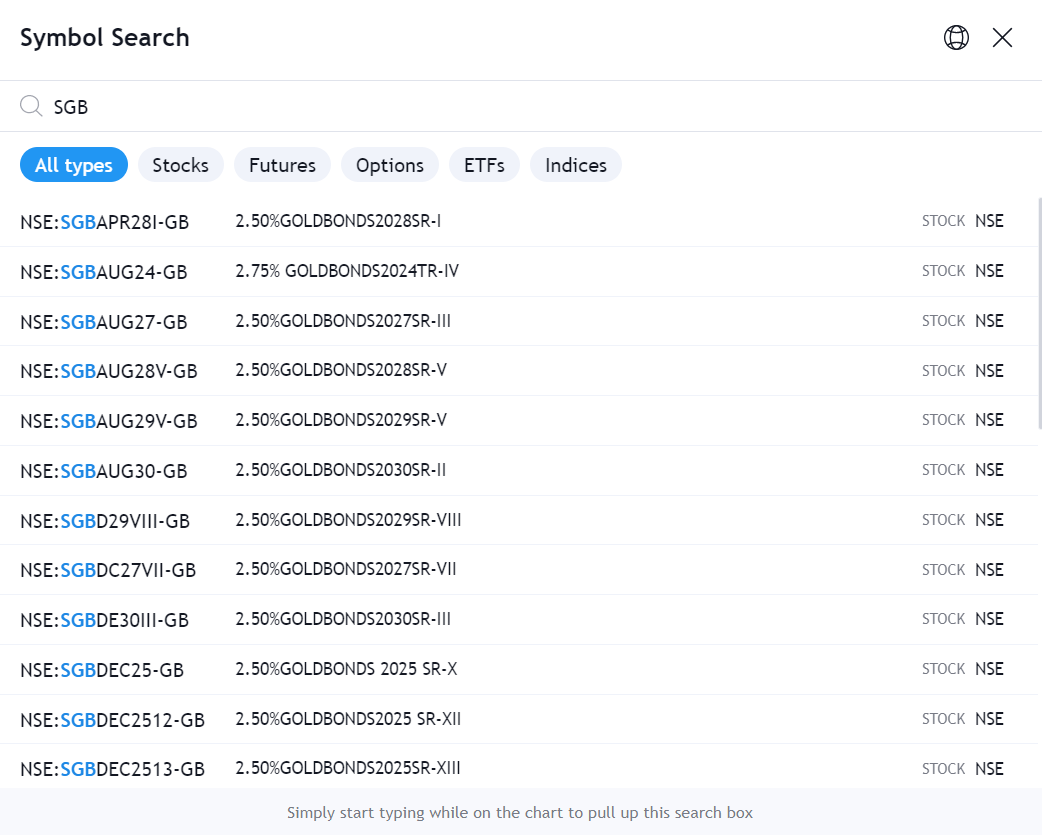Viewport: 1042px width, 835px height.
Task: Filter results by Futures
Action: click(282, 165)
